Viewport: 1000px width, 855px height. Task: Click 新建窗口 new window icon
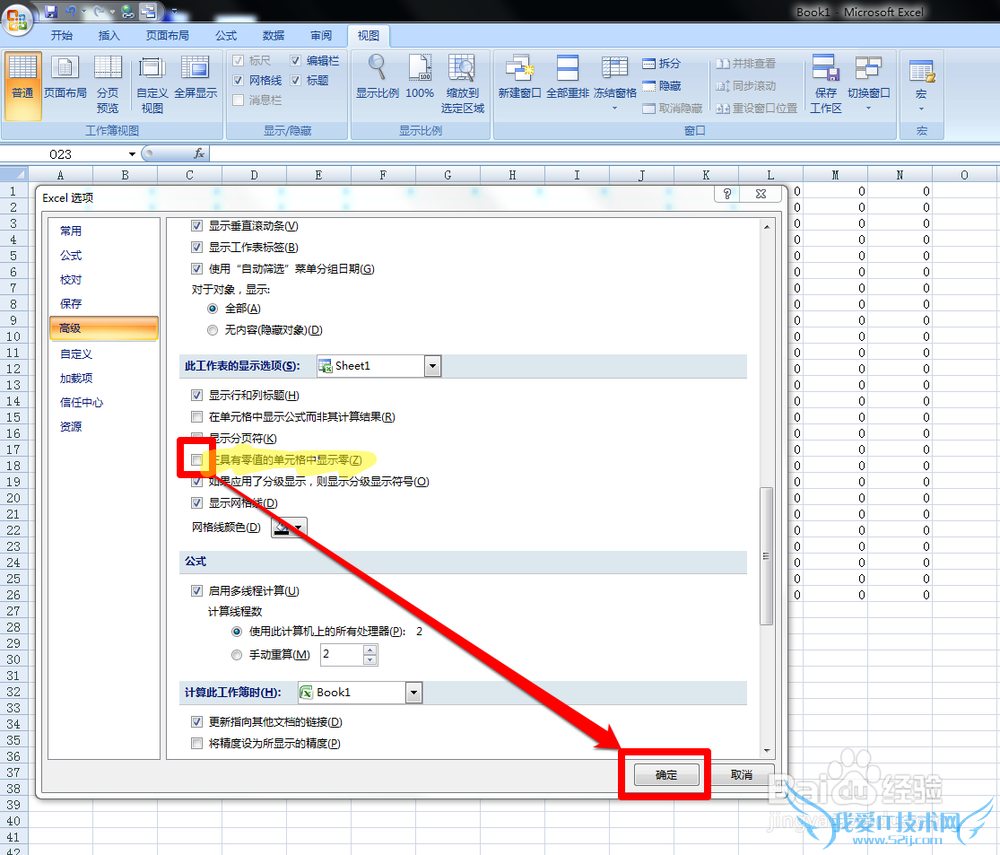tap(519, 77)
